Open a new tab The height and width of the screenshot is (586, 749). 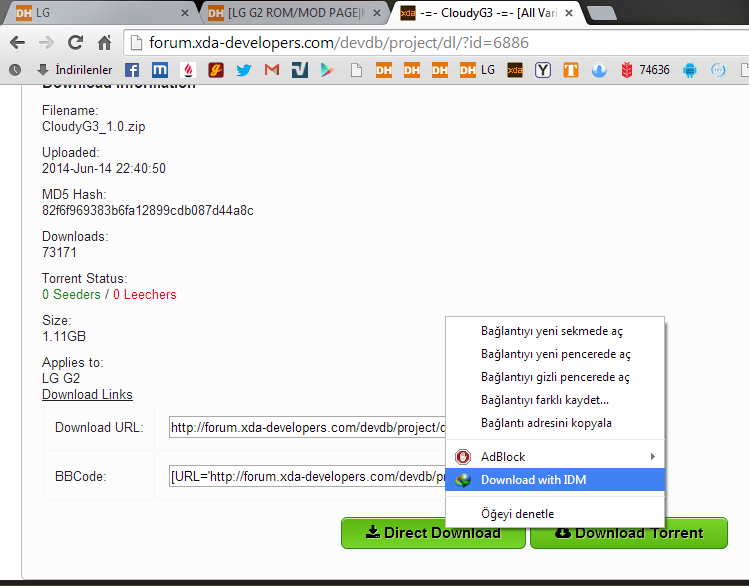[x=602, y=13]
